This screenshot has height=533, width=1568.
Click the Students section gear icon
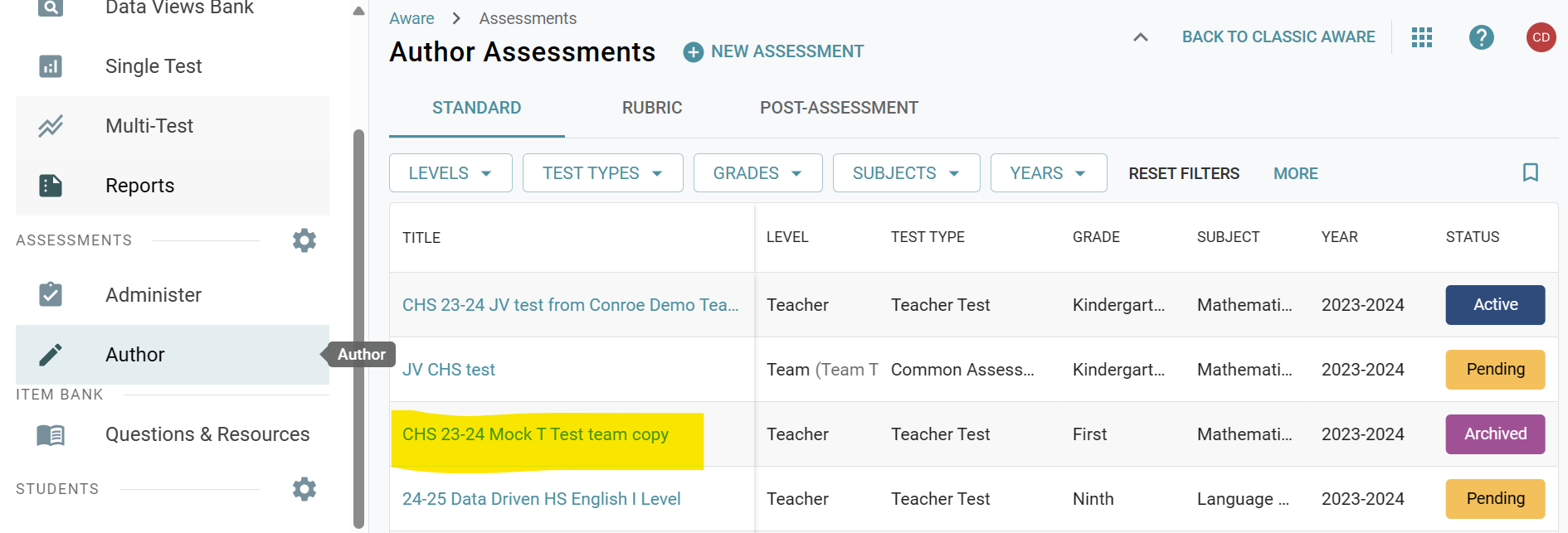coord(304,489)
